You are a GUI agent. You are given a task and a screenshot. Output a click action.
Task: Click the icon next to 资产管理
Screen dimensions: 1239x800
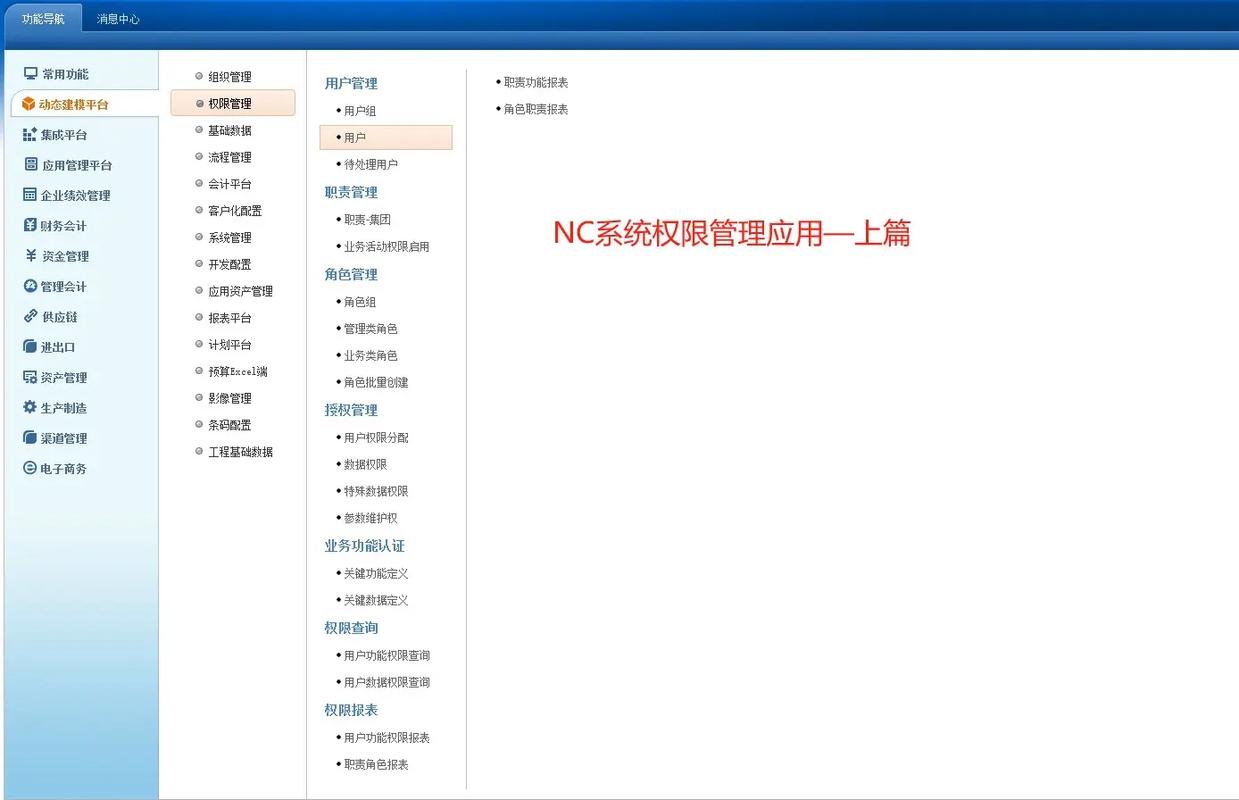30,377
